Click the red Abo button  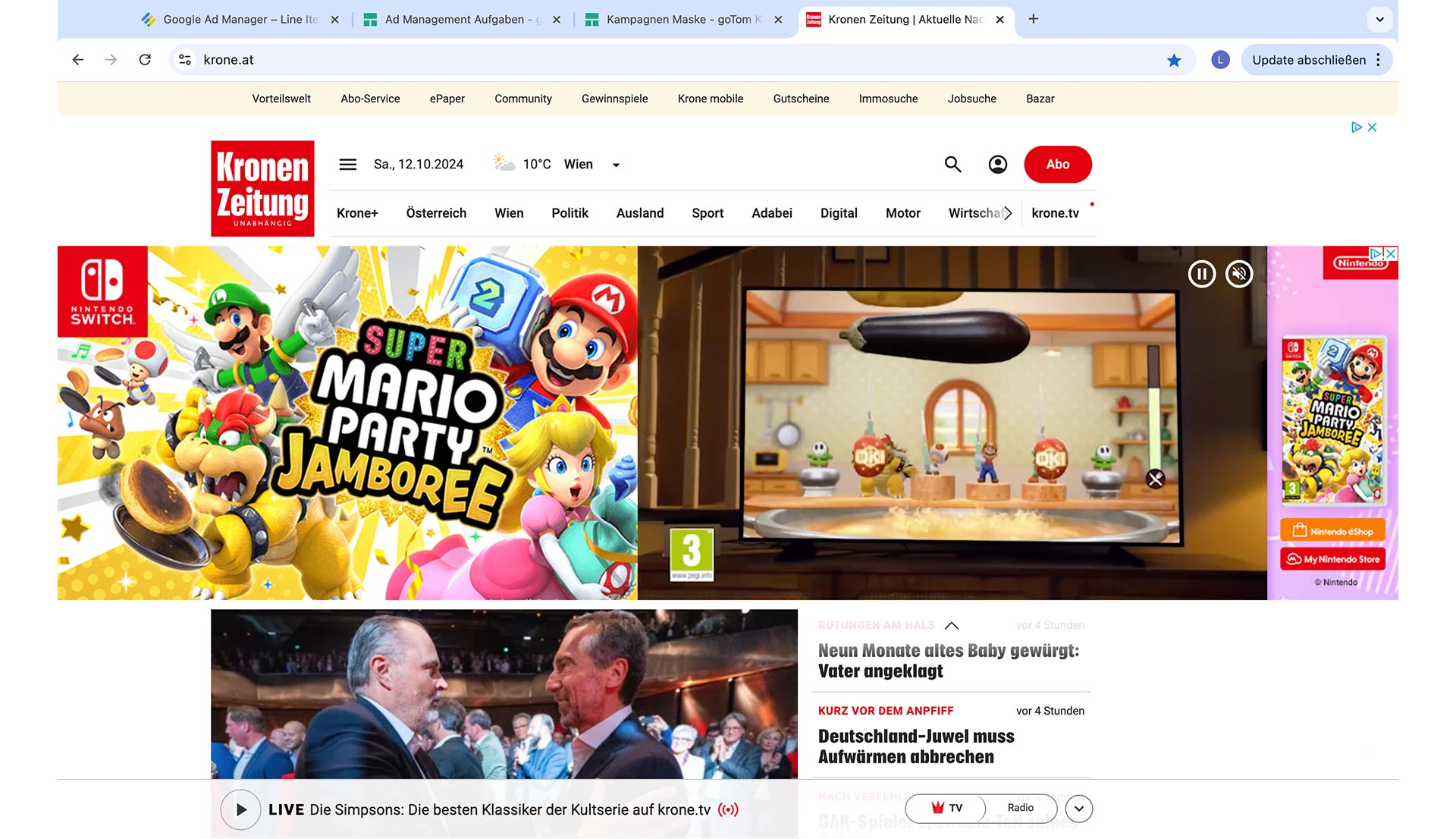(x=1057, y=165)
